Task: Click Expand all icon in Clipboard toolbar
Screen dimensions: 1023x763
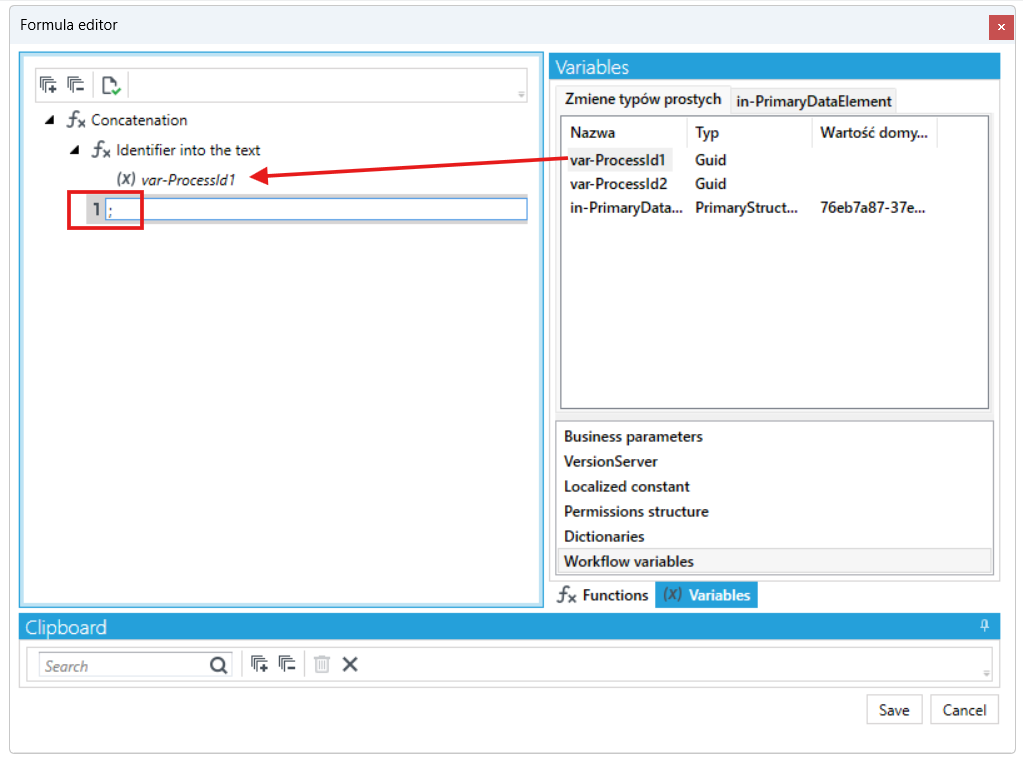Action: click(x=260, y=664)
